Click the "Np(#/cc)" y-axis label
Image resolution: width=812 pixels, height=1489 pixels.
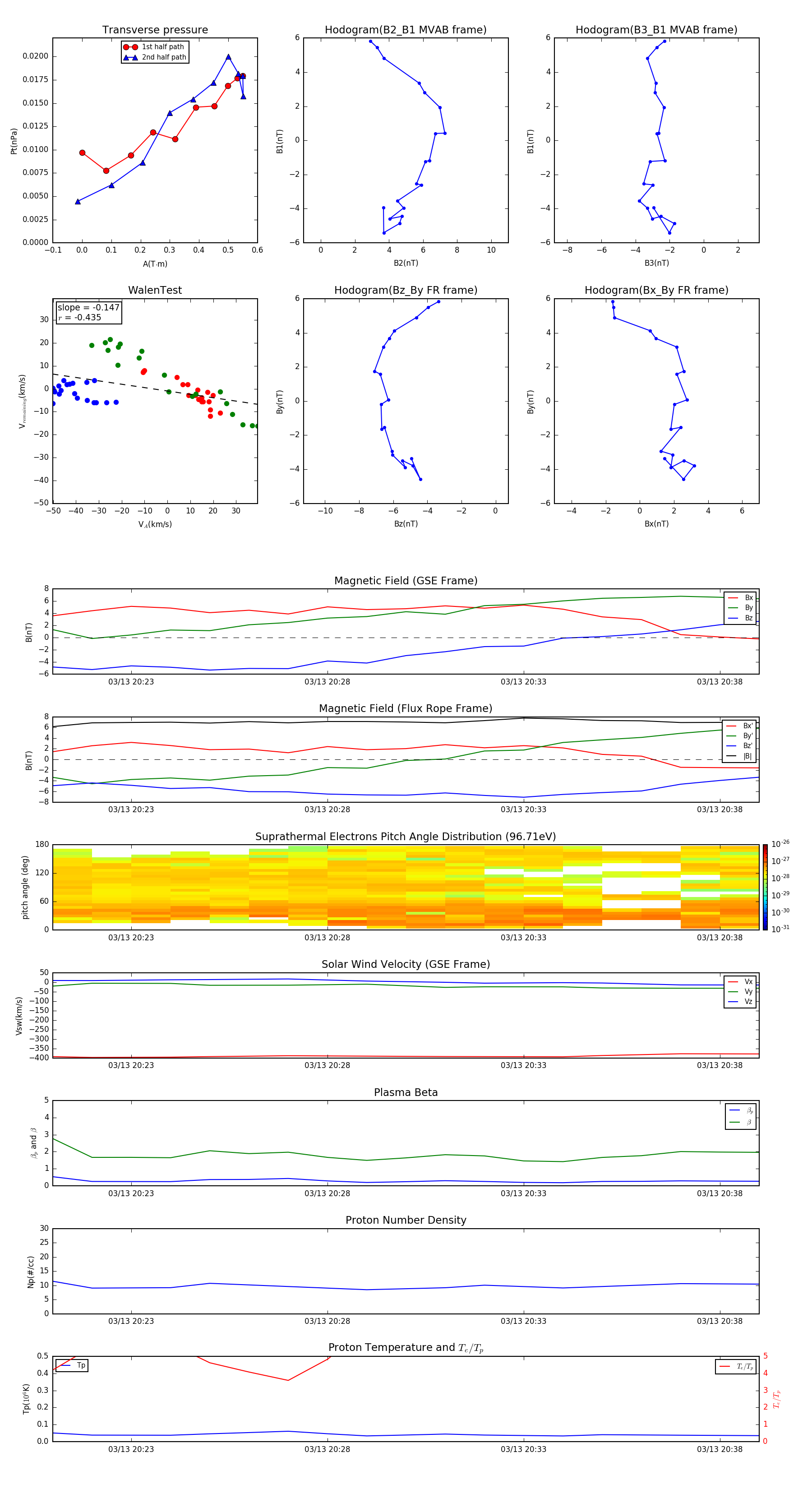pyautogui.click(x=30, y=1272)
